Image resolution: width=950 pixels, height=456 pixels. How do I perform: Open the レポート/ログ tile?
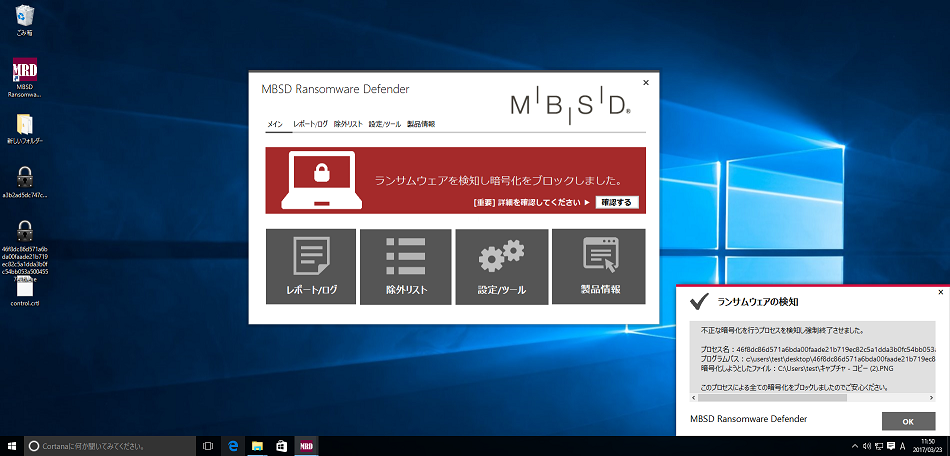[x=311, y=265]
